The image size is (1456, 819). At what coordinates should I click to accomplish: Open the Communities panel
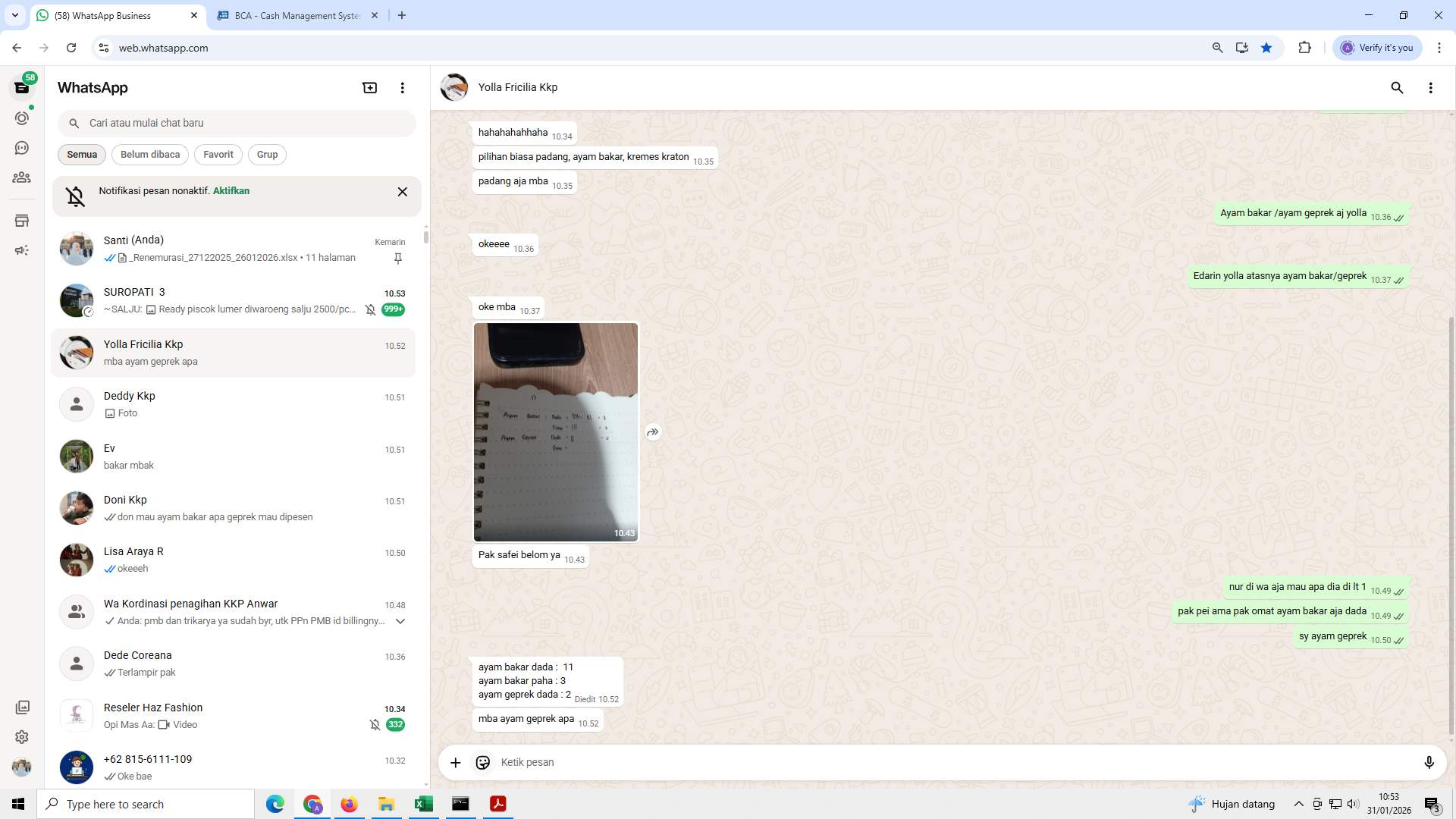tap(22, 177)
